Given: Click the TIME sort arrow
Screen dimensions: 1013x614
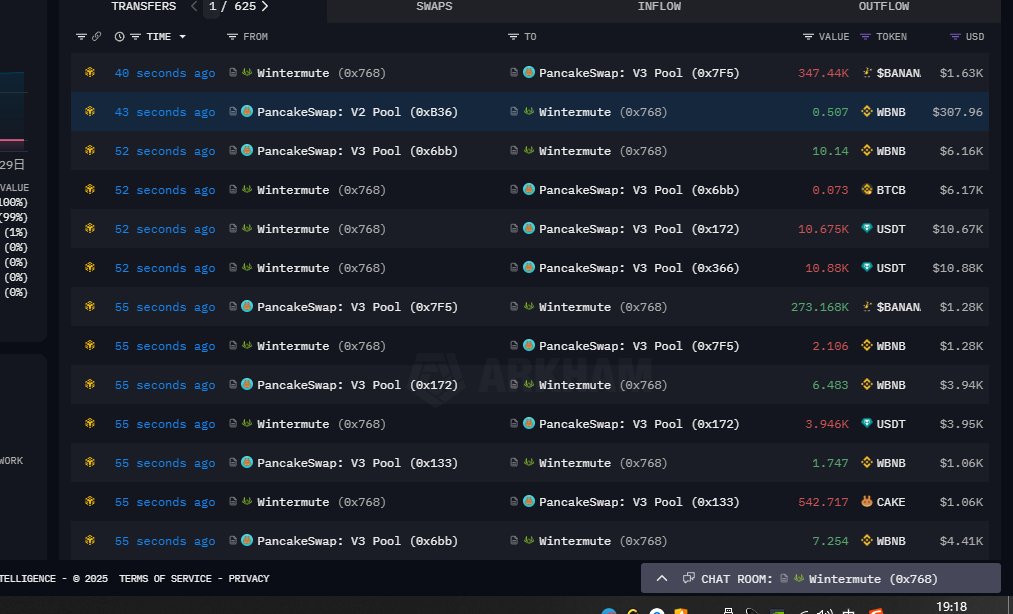Looking at the screenshot, I should pos(182,37).
